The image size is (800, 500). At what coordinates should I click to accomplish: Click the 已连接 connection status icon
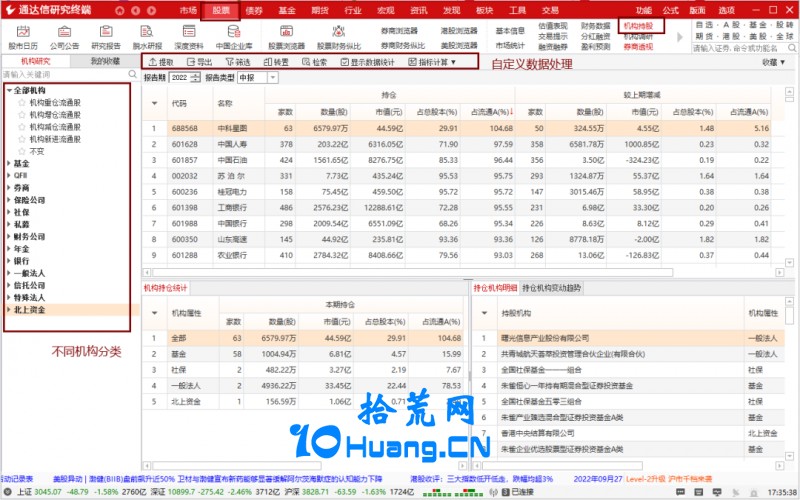[506, 492]
